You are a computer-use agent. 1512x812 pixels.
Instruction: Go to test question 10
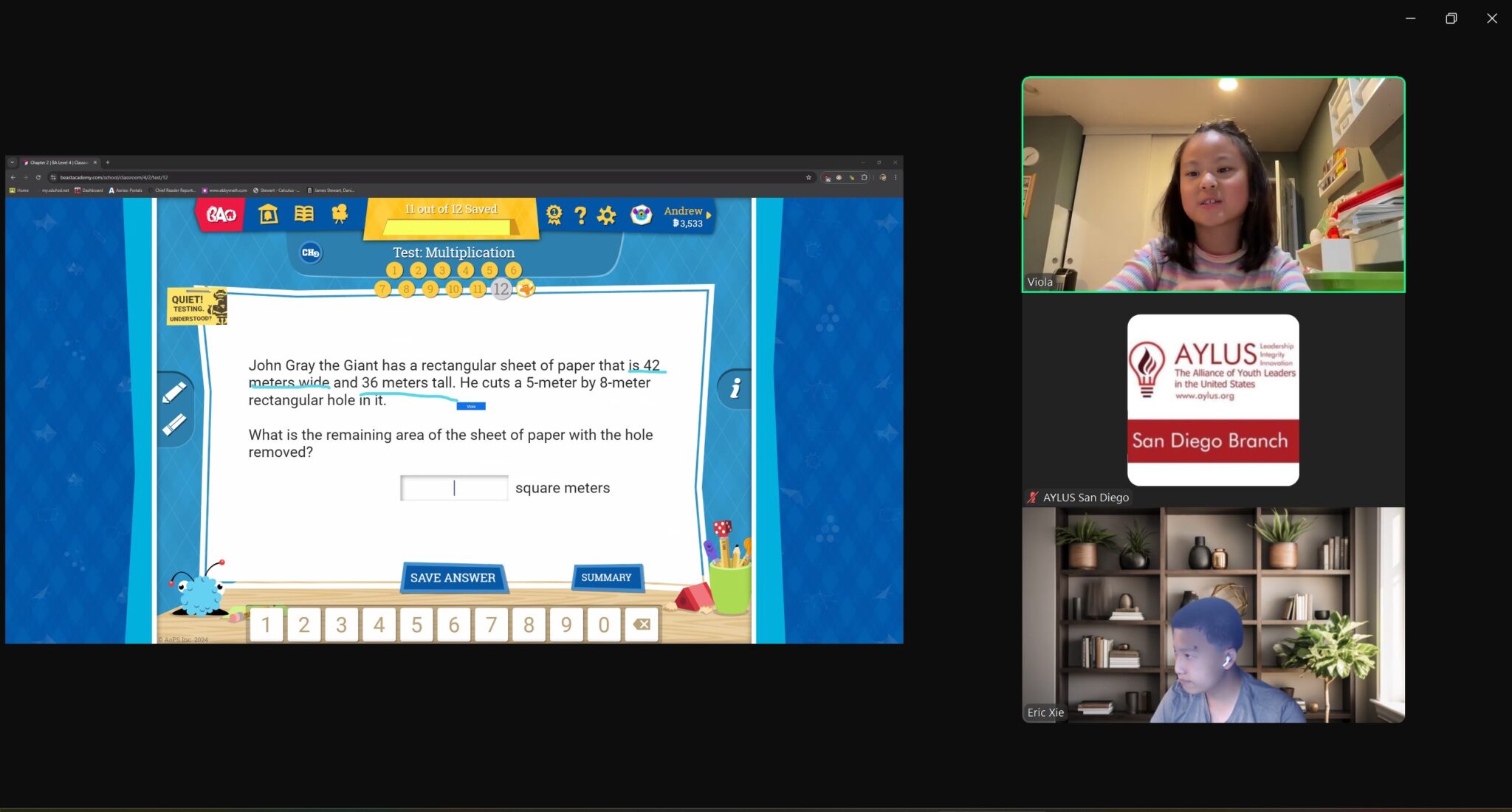453,289
